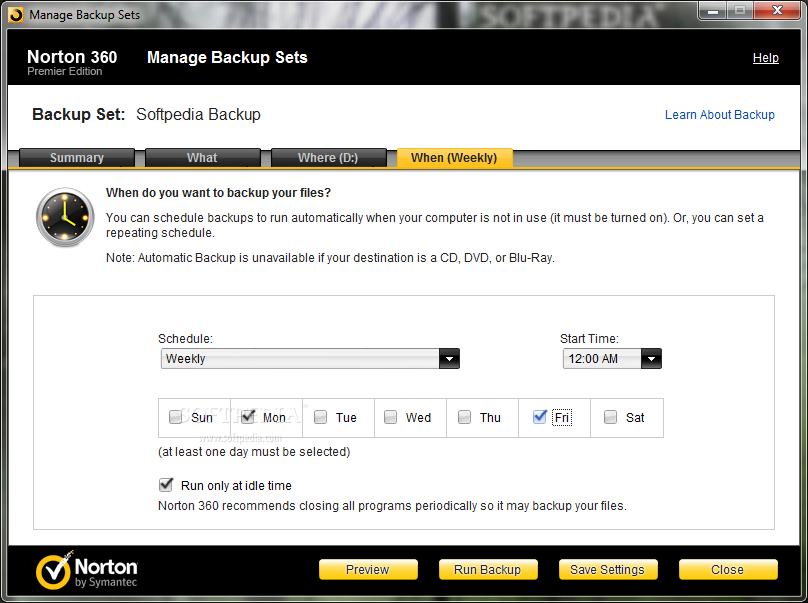This screenshot has height=603, width=808.
Task: Click the Norton 360 recommends closing programs text
Action: click(392, 506)
